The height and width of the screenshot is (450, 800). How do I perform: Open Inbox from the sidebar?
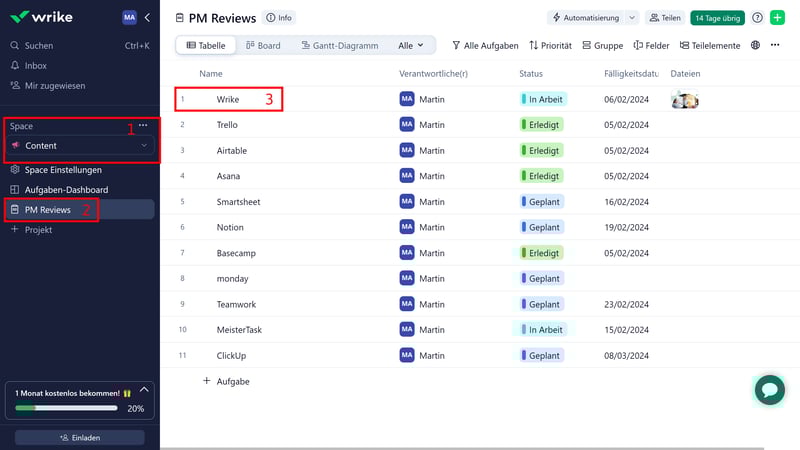click(35, 66)
